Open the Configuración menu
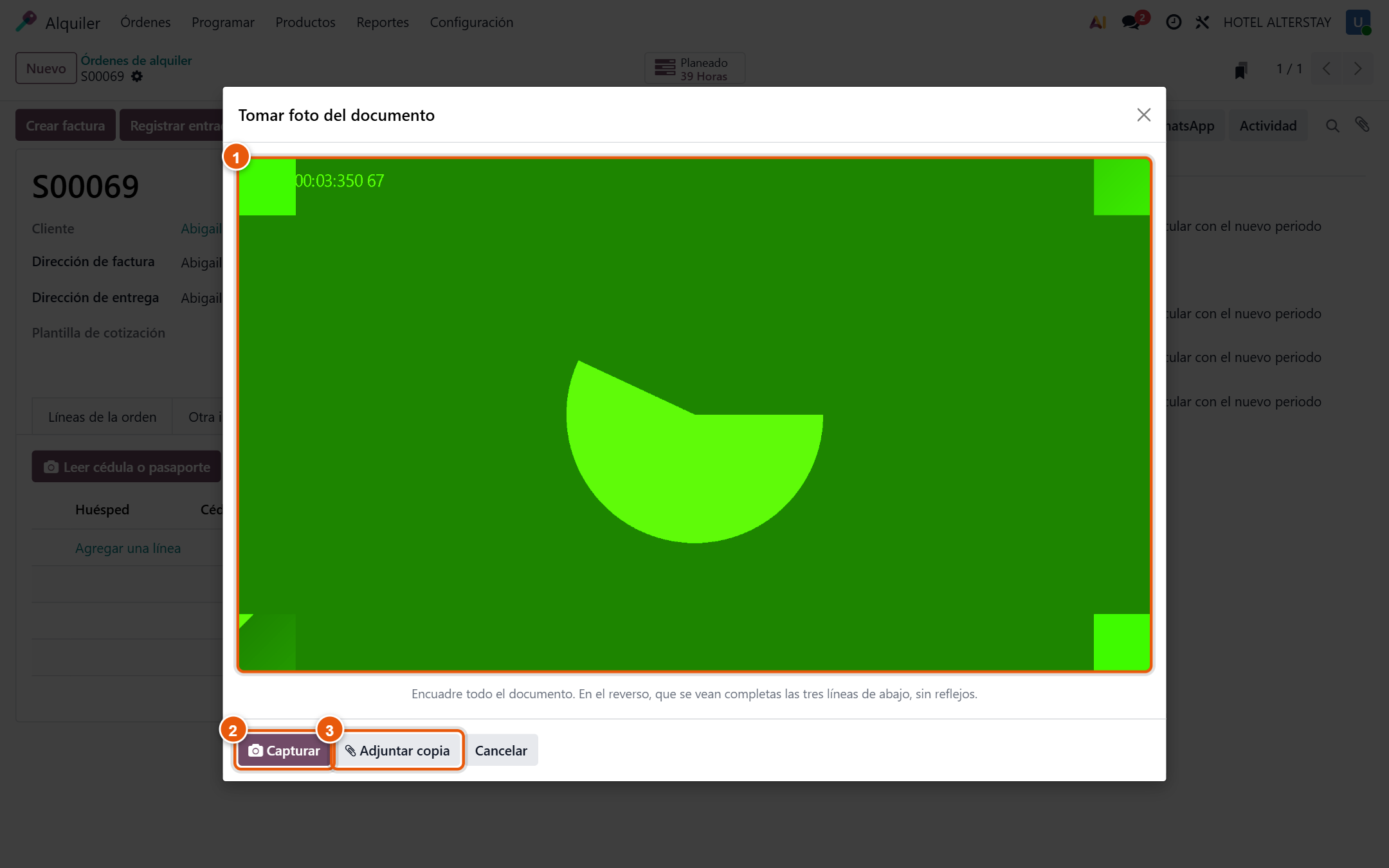 (471, 22)
